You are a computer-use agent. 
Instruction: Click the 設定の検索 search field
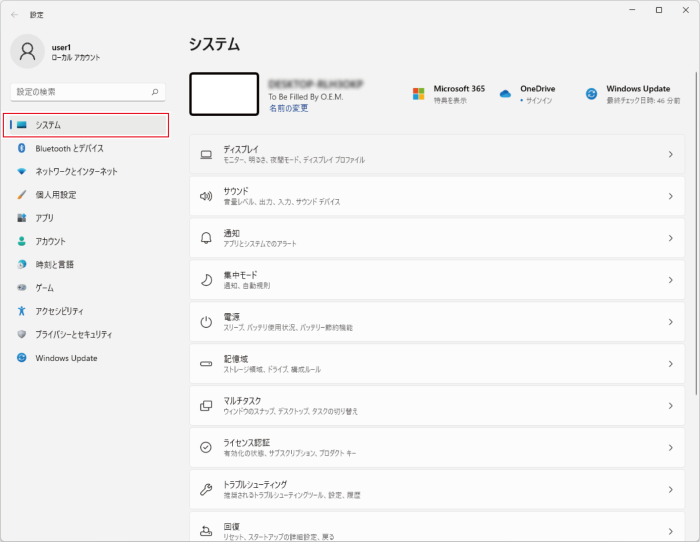(88, 92)
